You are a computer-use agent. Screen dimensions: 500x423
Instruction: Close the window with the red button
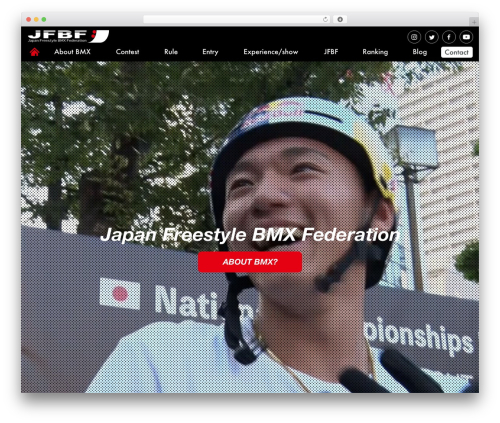point(29,19)
